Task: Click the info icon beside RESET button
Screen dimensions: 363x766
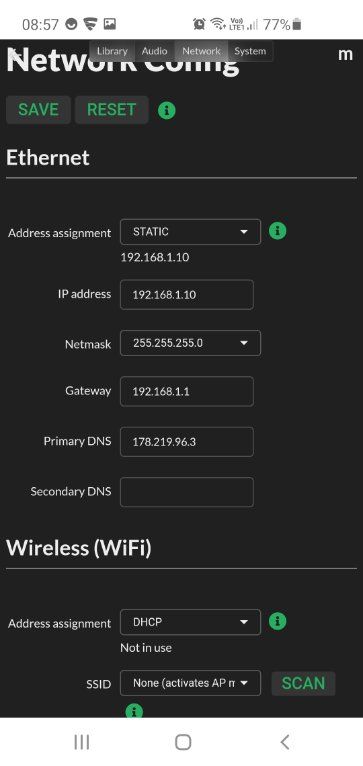Action: click(x=167, y=111)
